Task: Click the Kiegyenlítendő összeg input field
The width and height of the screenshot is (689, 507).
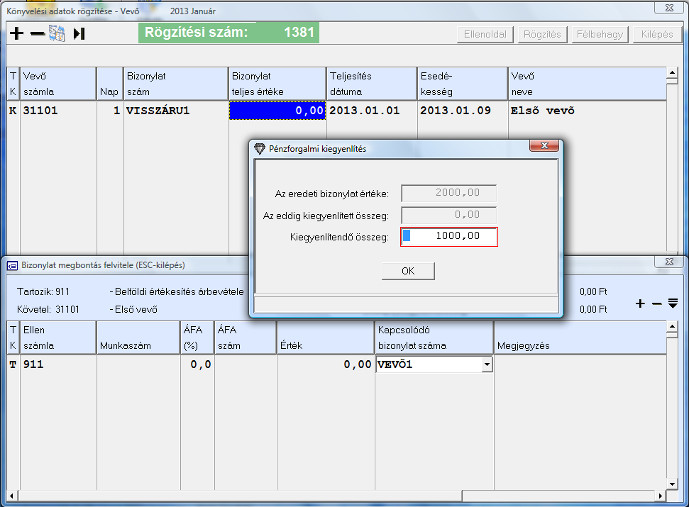Action: (x=449, y=237)
